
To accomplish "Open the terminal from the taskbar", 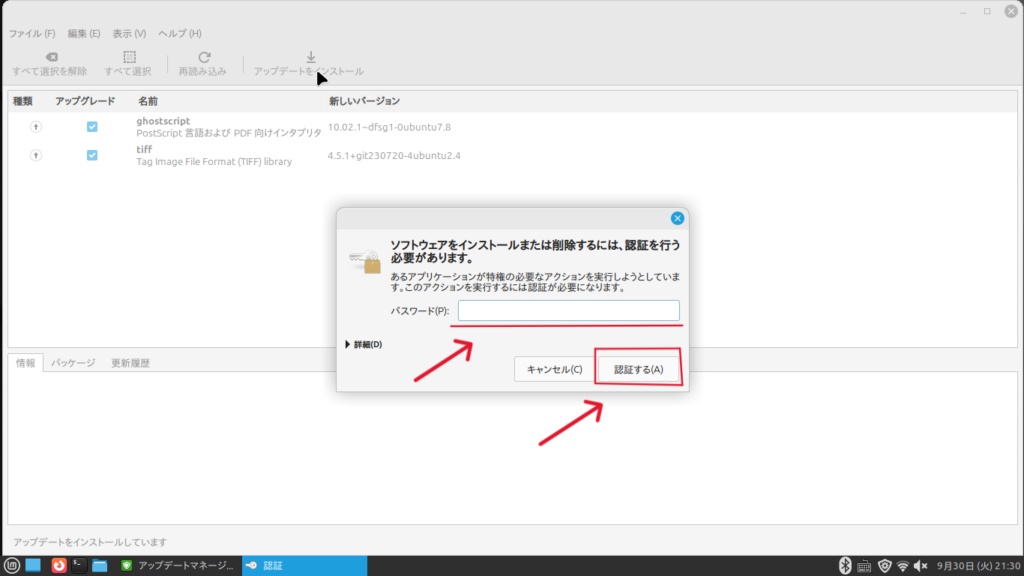I will (x=79, y=566).
